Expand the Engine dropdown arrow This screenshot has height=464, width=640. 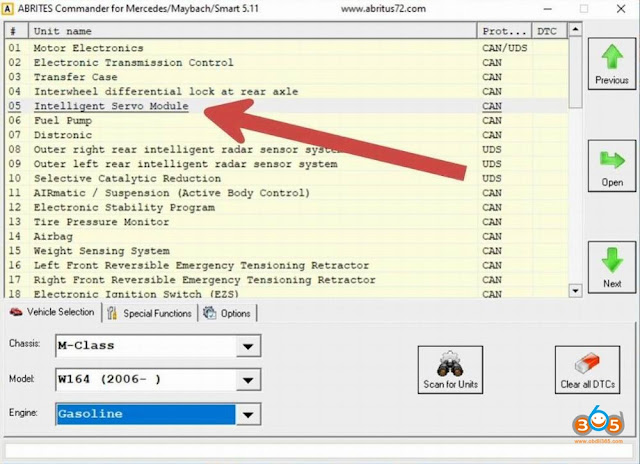pos(248,414)
